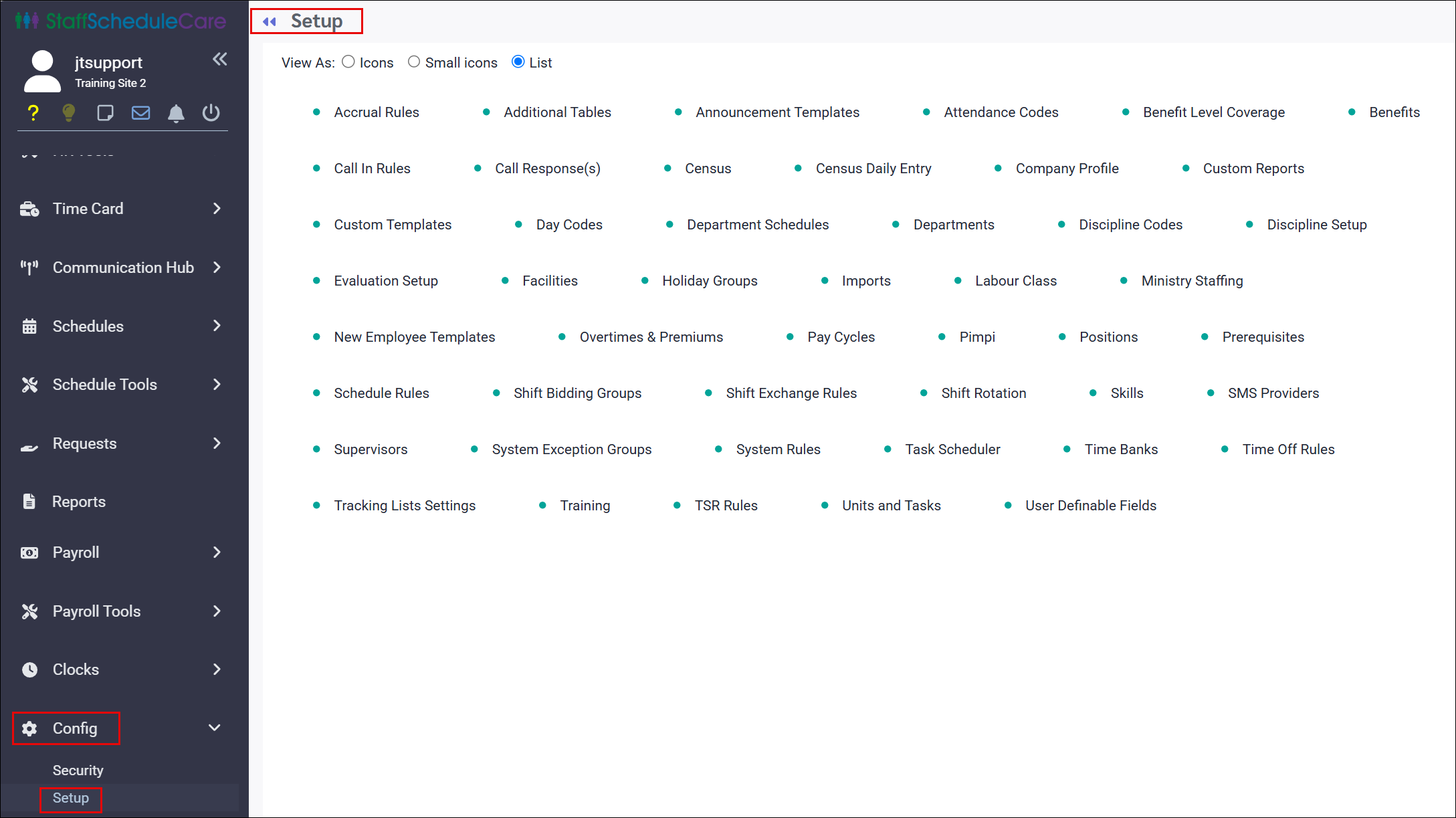
Task: Open notifications bell icon
Action: pyautogui.click(x=176, y=113)
